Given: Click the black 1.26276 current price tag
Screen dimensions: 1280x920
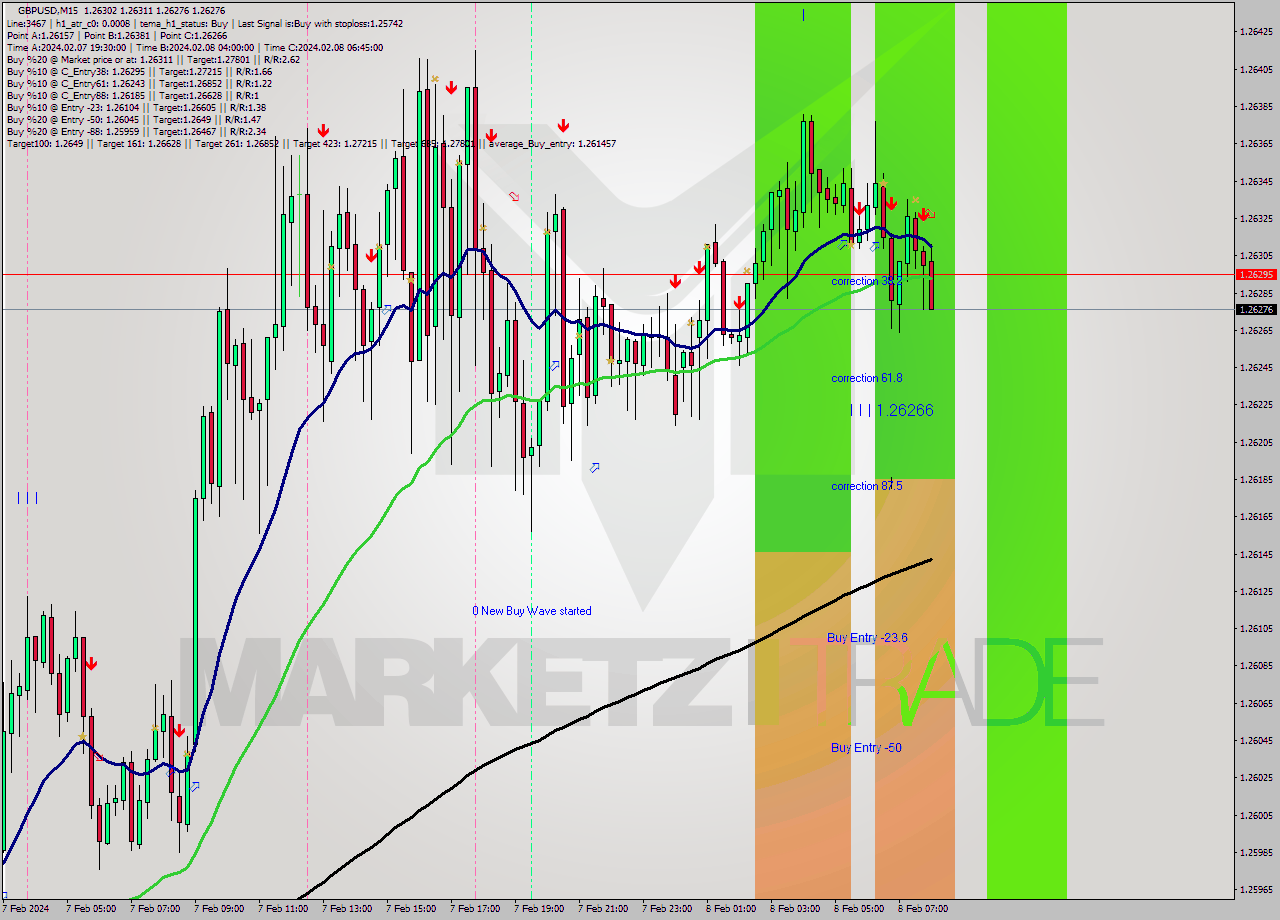Looking at the screenshot, I should (x=1256, y=309).
